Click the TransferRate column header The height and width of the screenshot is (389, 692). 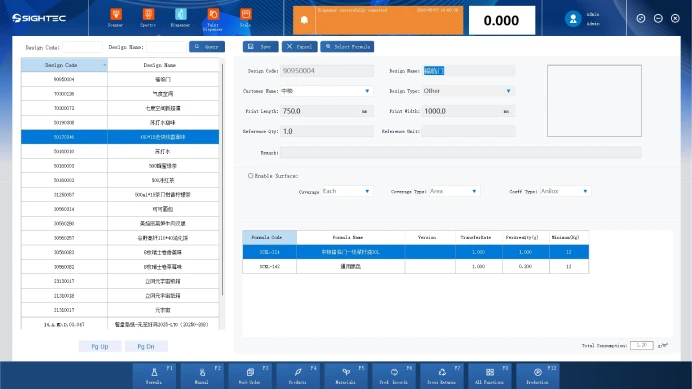point(479,238)
